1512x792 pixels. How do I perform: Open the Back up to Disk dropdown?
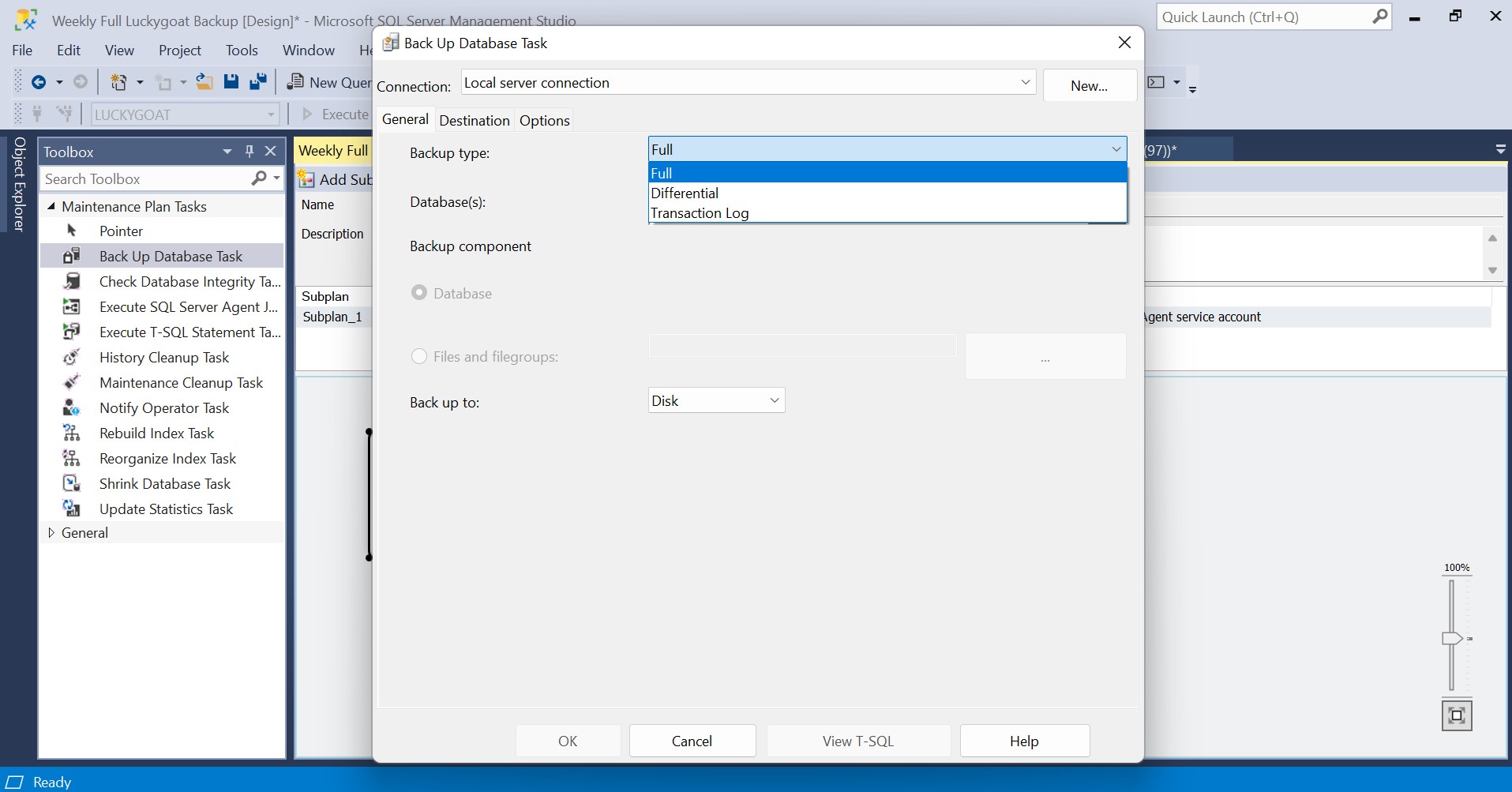tap(716, 400)
